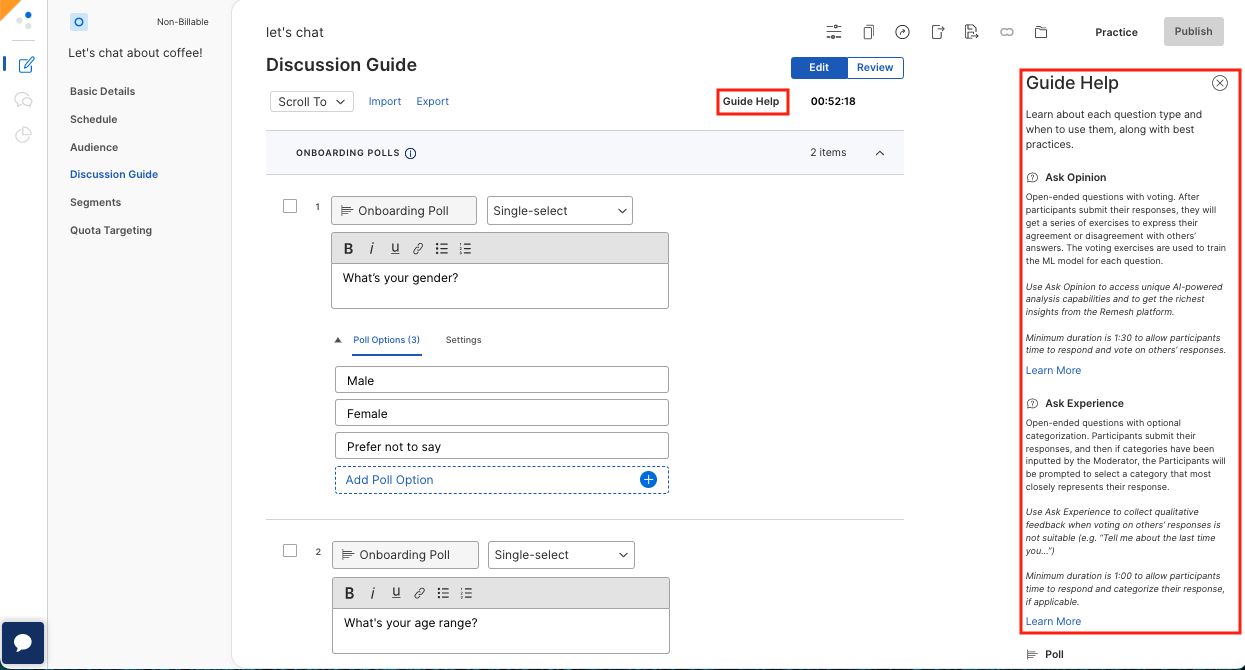Click the Publish button
Screen dimensions: 1245x670
[1193, 31]
